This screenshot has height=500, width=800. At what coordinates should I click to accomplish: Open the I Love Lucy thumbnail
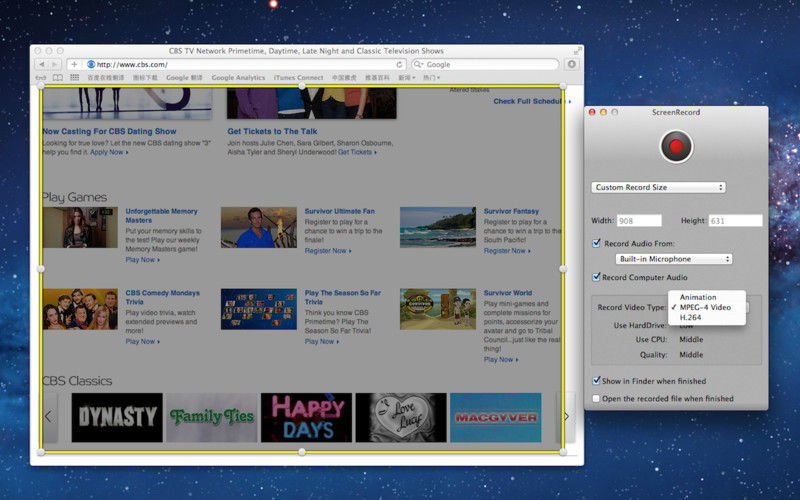pos(401,417)
